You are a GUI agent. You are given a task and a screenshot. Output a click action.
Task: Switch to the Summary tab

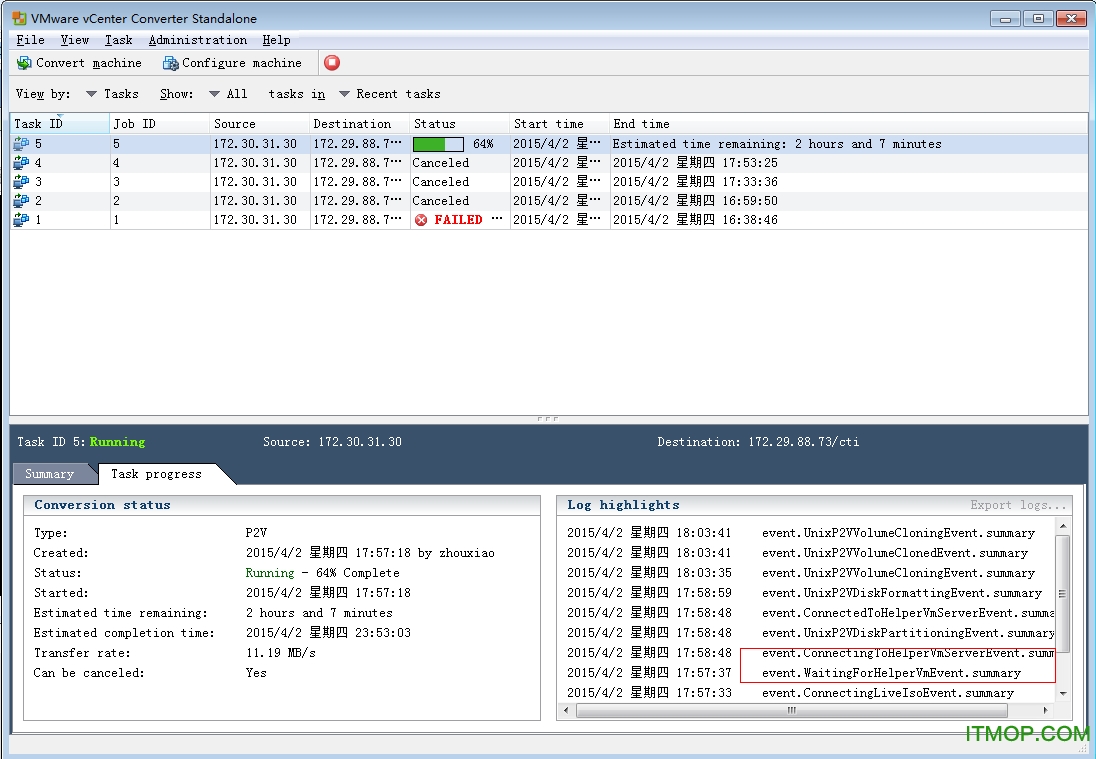50,474
